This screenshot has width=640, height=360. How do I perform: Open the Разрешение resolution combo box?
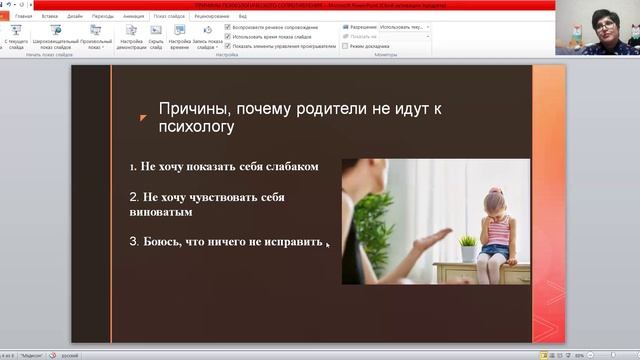pyautogui.click(x=404, y=27)
